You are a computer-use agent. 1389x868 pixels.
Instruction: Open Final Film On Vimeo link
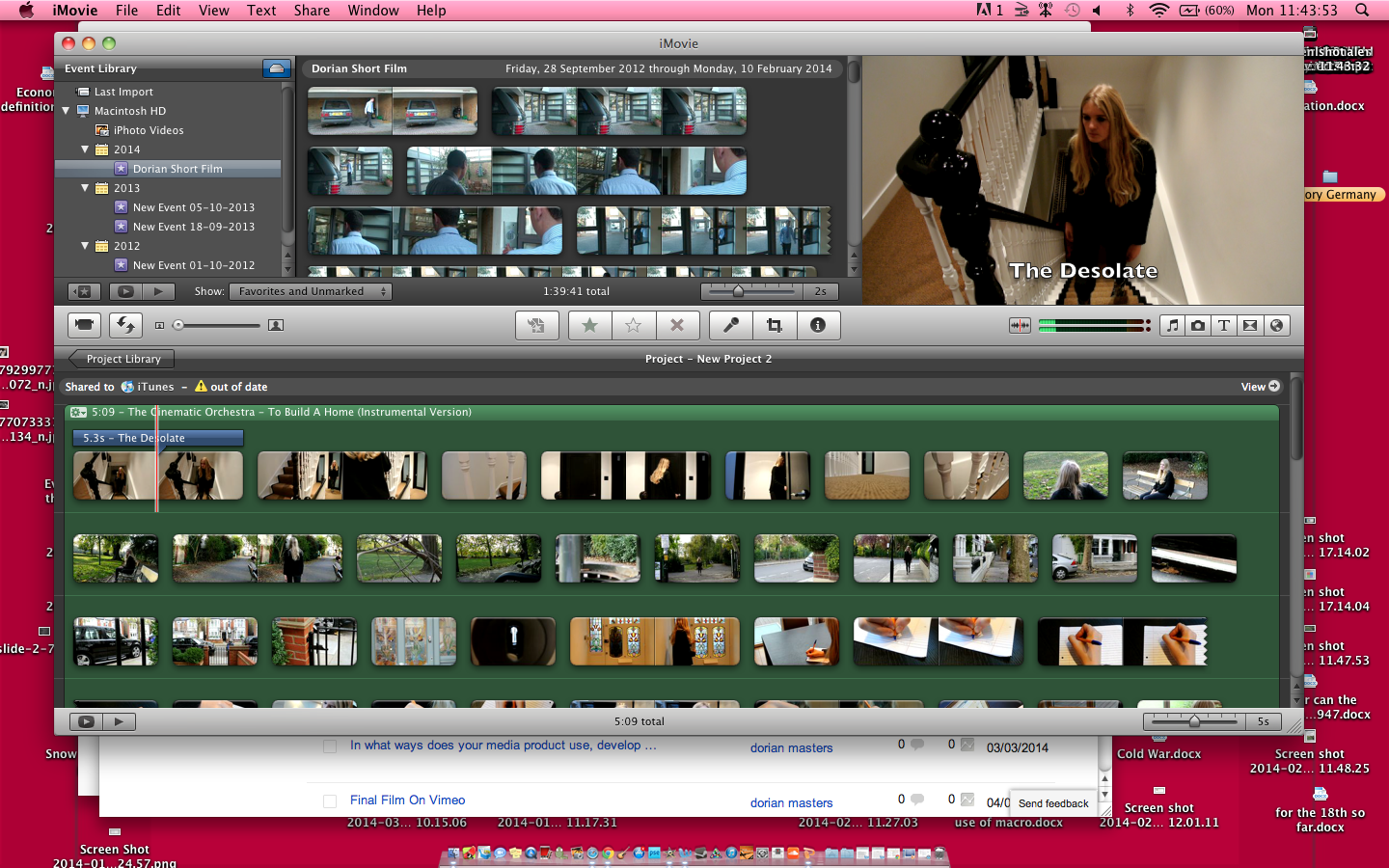(407, 800)
